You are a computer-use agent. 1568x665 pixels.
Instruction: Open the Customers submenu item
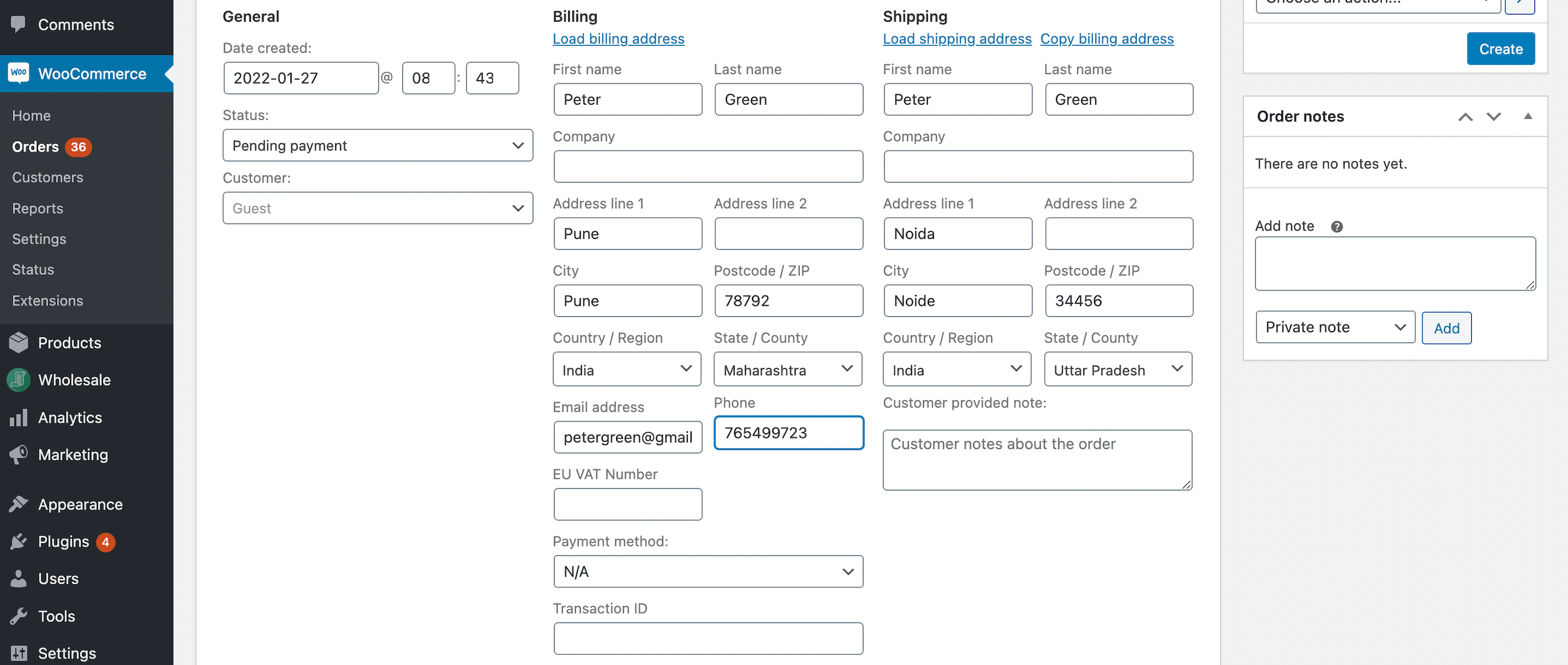pos(48,177)
